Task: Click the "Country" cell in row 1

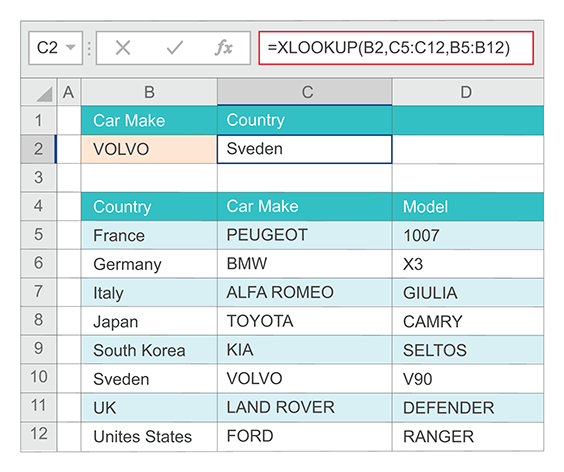Action: tap(305, 120)
